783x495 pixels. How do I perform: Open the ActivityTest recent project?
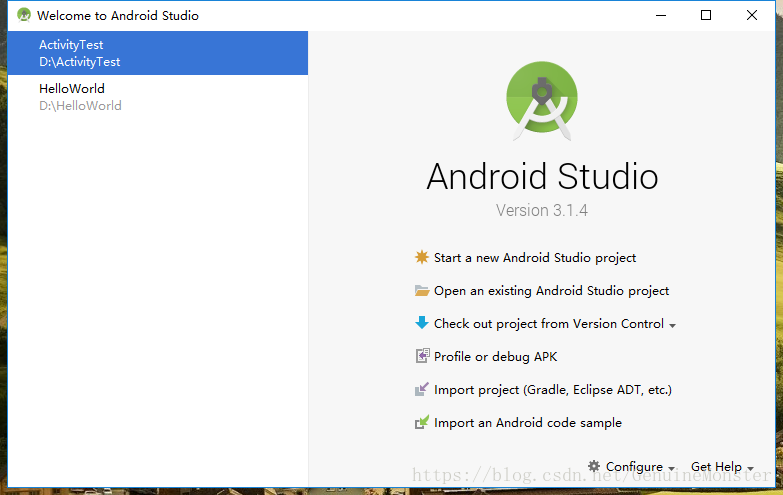(x=158, y=53)
